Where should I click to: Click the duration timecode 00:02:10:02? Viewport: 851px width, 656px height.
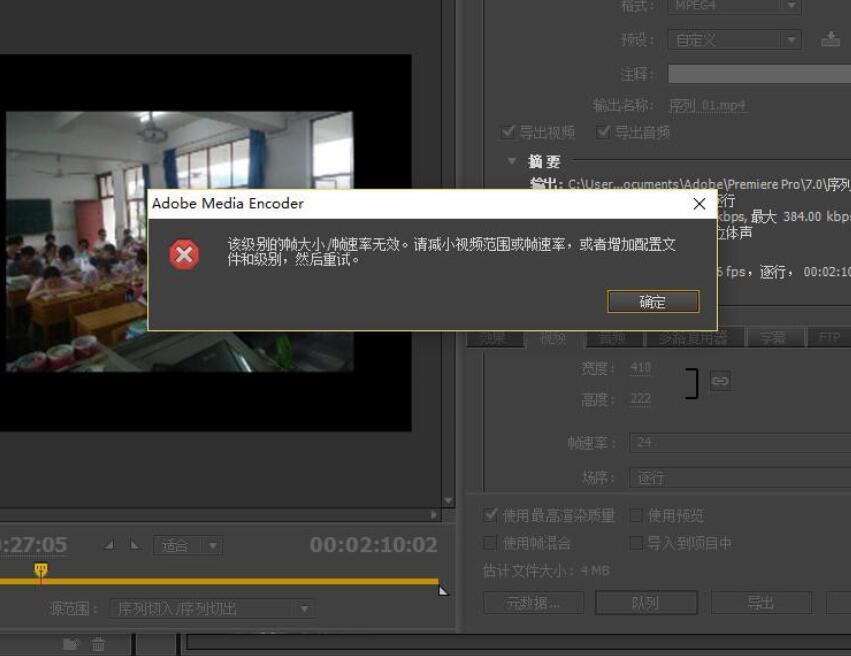373,545
